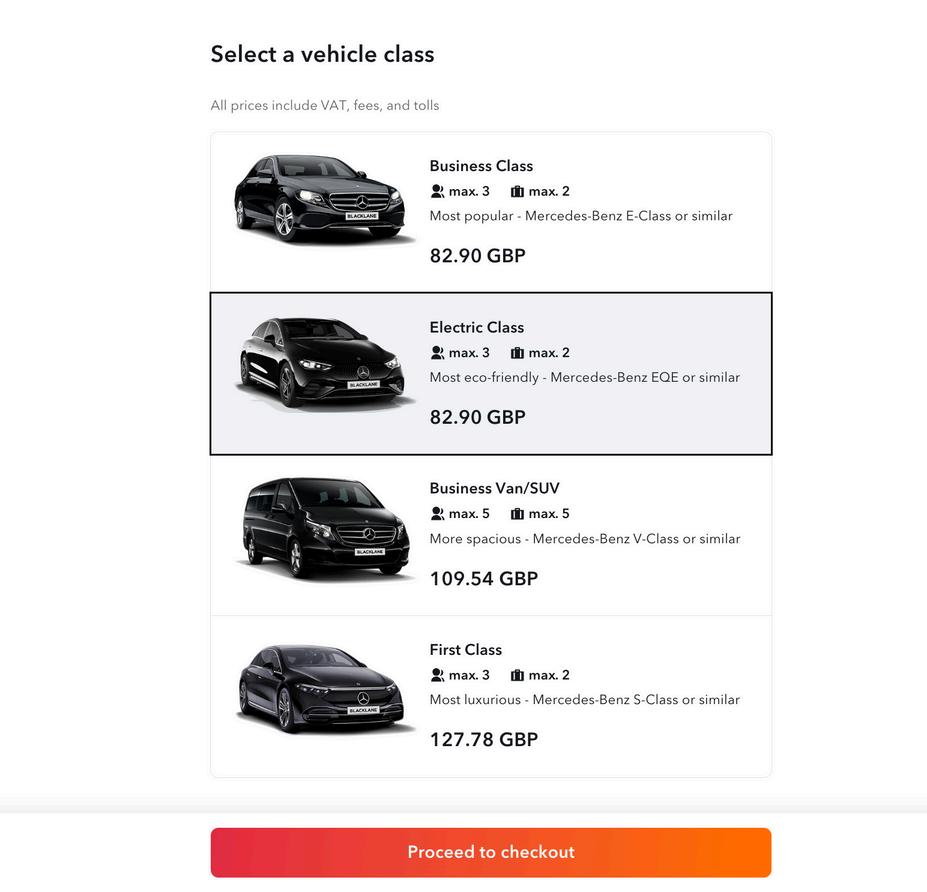Screen dimensions: 927x892
Task: Select the Business Class vehicle option
Action: pyautogui.click(x=481, y=166)
